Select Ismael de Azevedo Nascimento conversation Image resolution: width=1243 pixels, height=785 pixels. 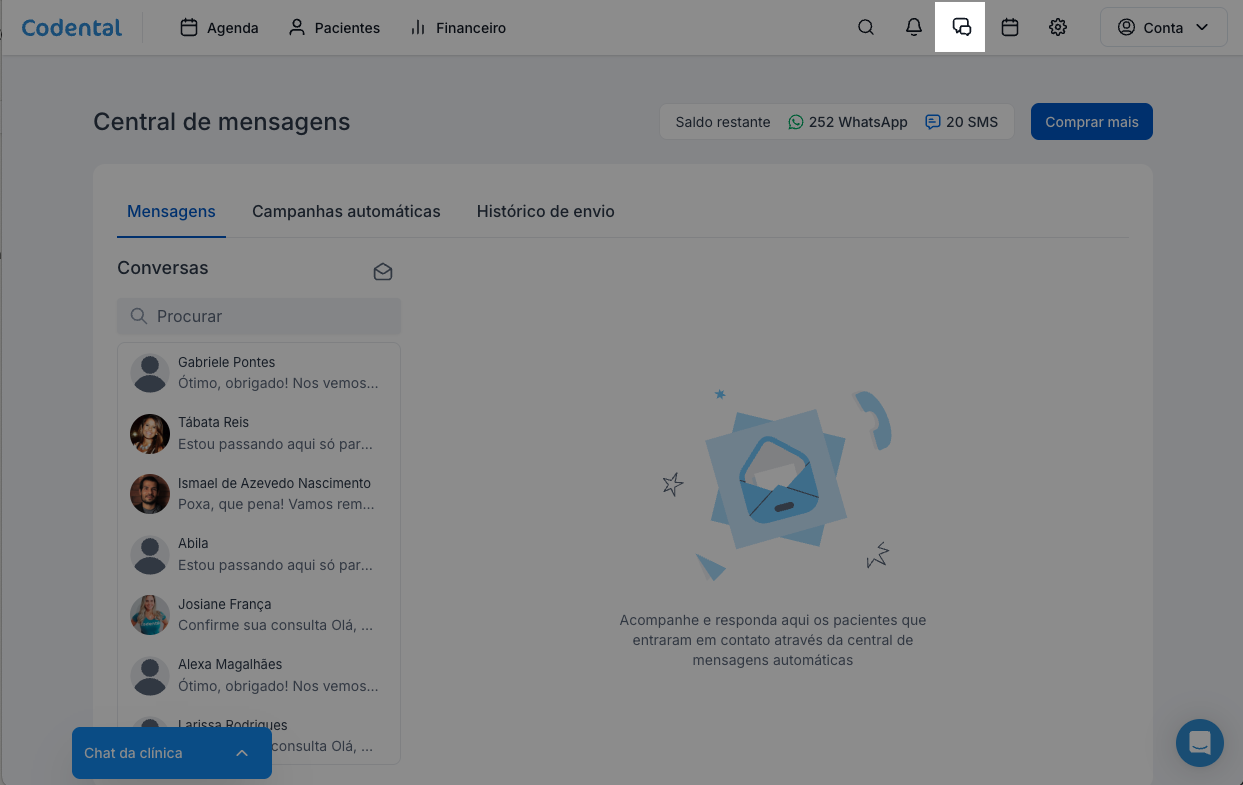pyautogui.click(x=259, y=494)
